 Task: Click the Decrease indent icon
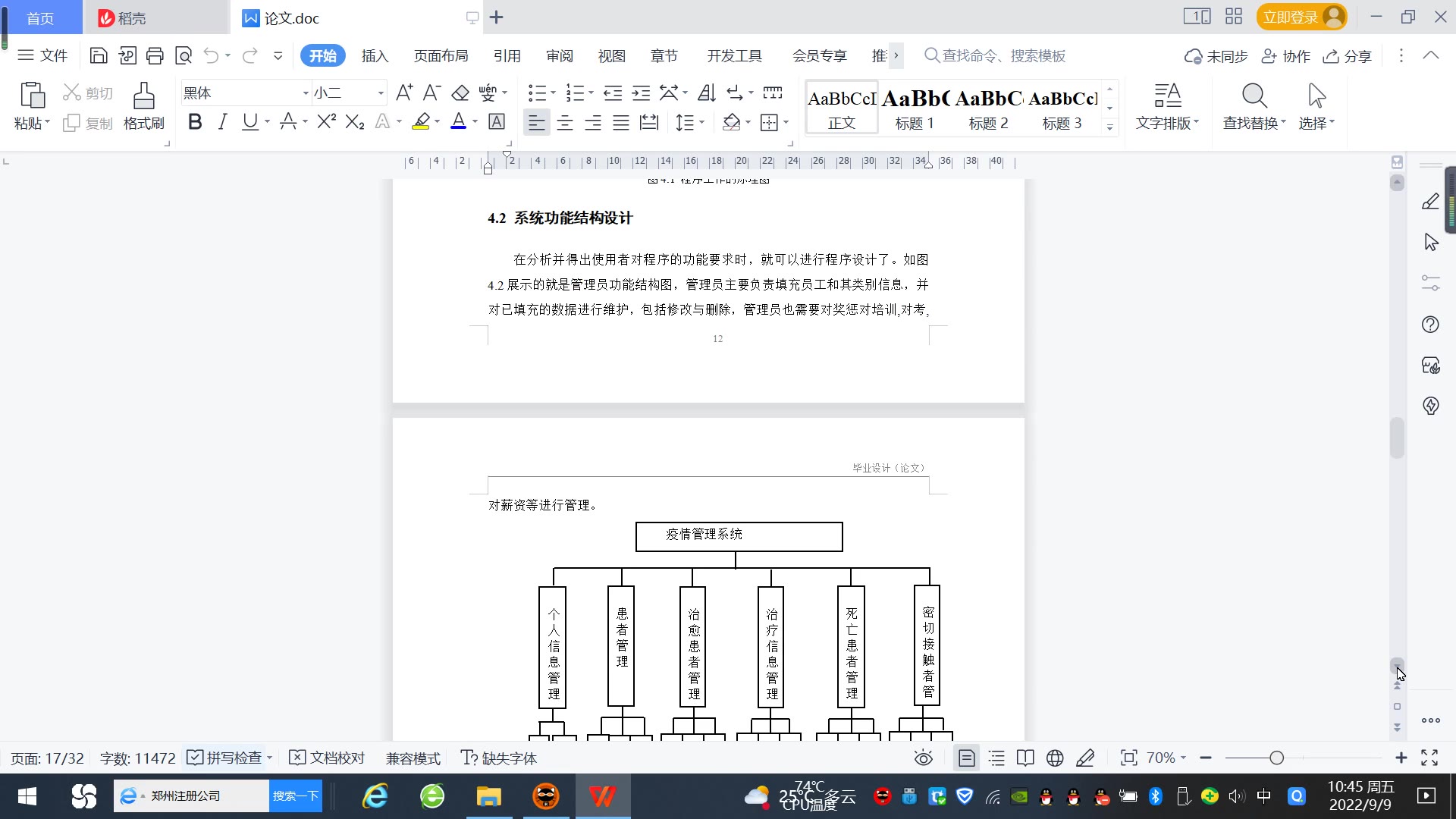(x=613, y=93)
